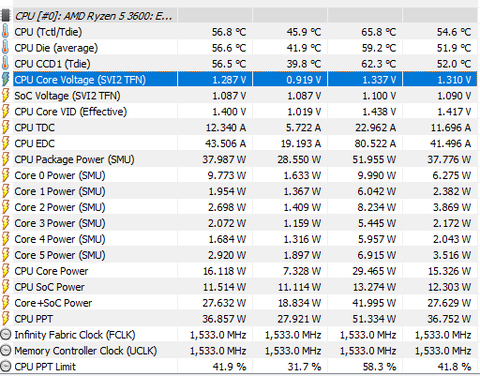Viewport: 480px width, 376px height.
Task: Click clock icon for Infinity Fabric Clock (FCLK)
Action: pos(6,335)
